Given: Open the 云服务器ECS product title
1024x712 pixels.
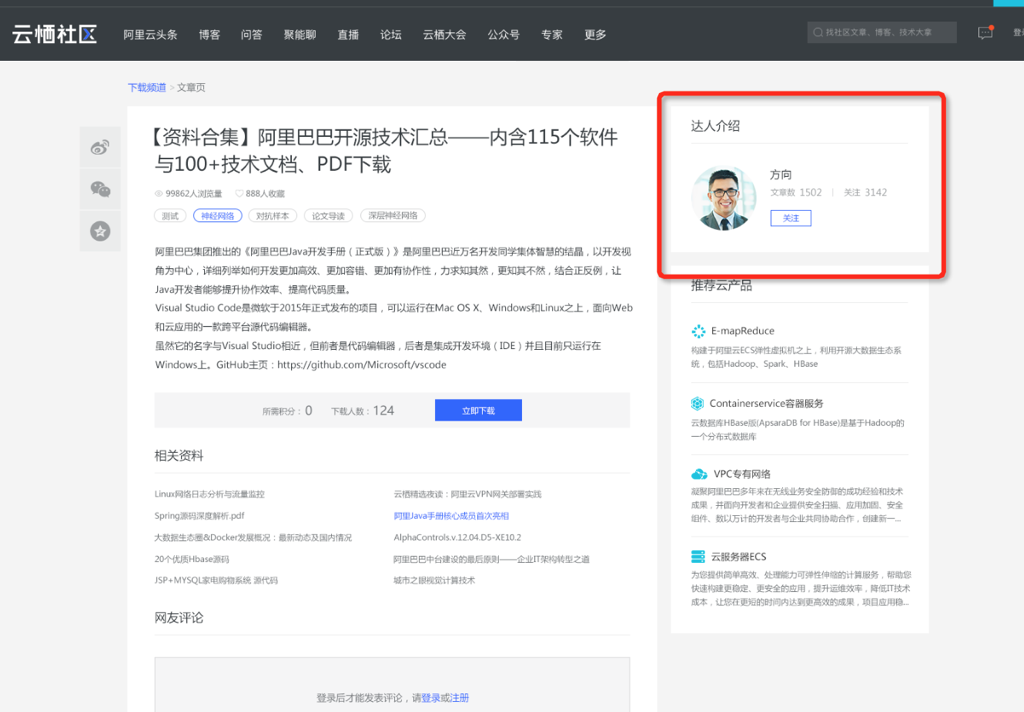Looking at the screenshot, I should tap(739, 557).
